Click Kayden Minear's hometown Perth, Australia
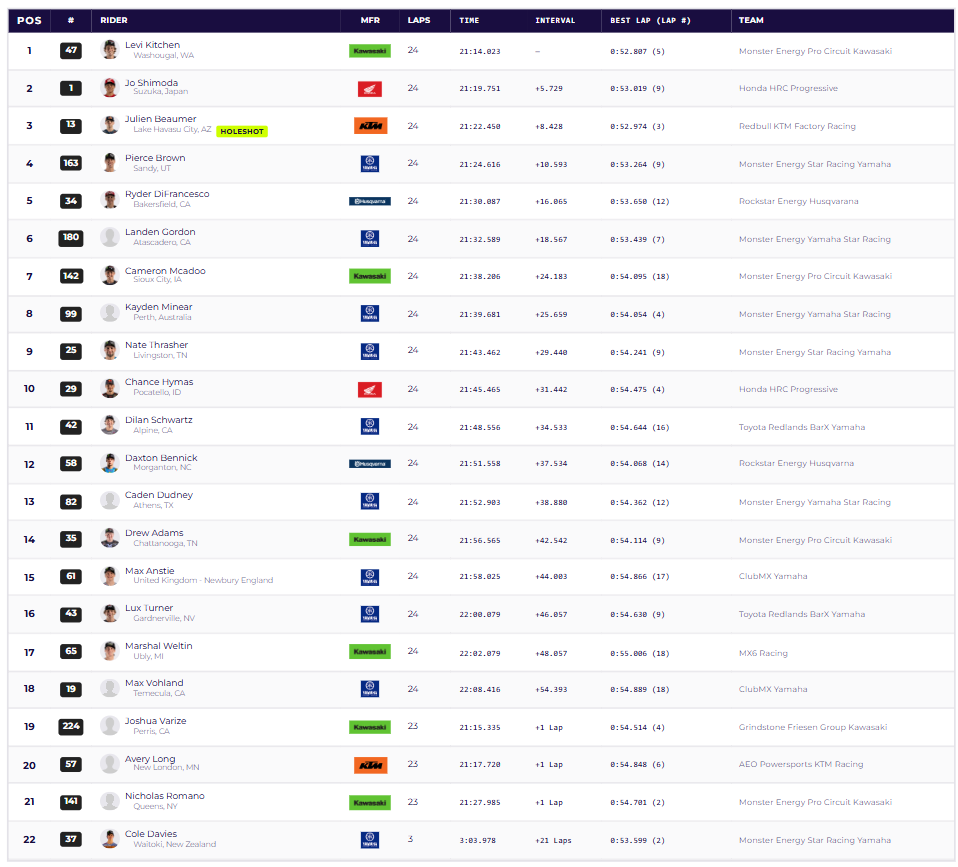The width and height of the screenshot is (958, 867). click(163, 317)
